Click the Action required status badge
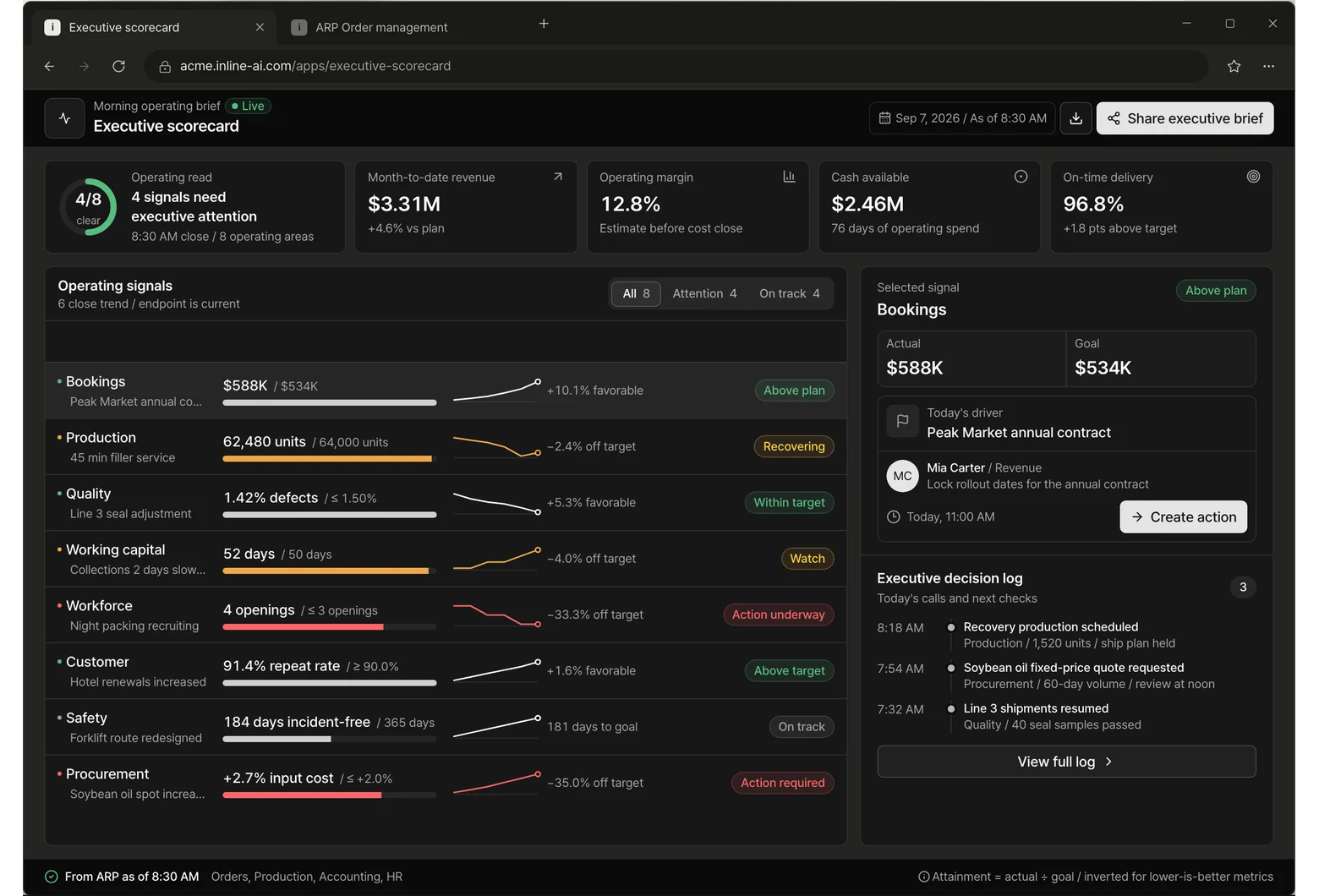Image resolution: width=1319 pixels, height=896 pixels. pos(782,783)
